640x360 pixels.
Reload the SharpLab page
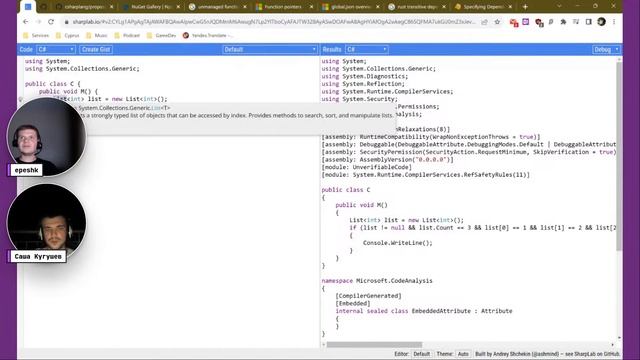tap(51, 22)
